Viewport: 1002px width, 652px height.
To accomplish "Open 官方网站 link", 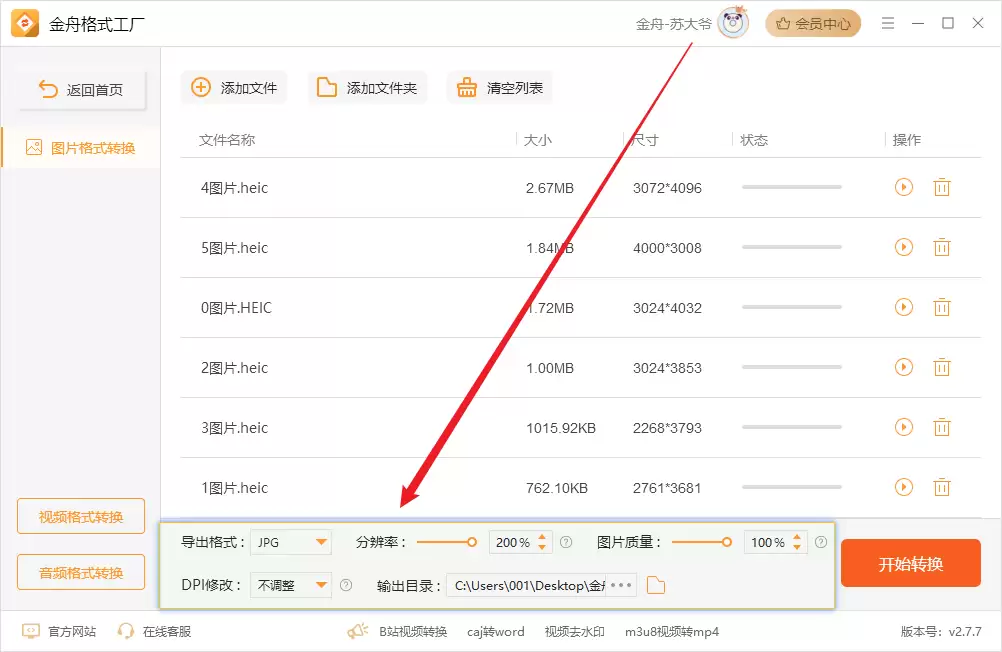I will pos(59,632).
